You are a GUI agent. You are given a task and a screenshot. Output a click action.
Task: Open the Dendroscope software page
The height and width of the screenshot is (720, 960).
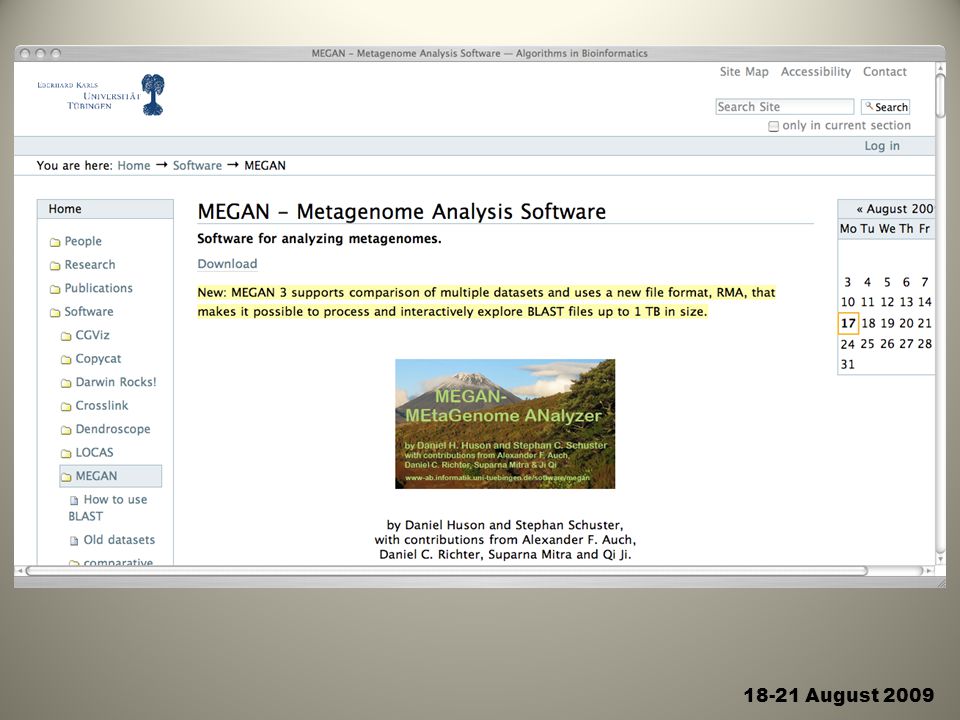tap(113, 429)
